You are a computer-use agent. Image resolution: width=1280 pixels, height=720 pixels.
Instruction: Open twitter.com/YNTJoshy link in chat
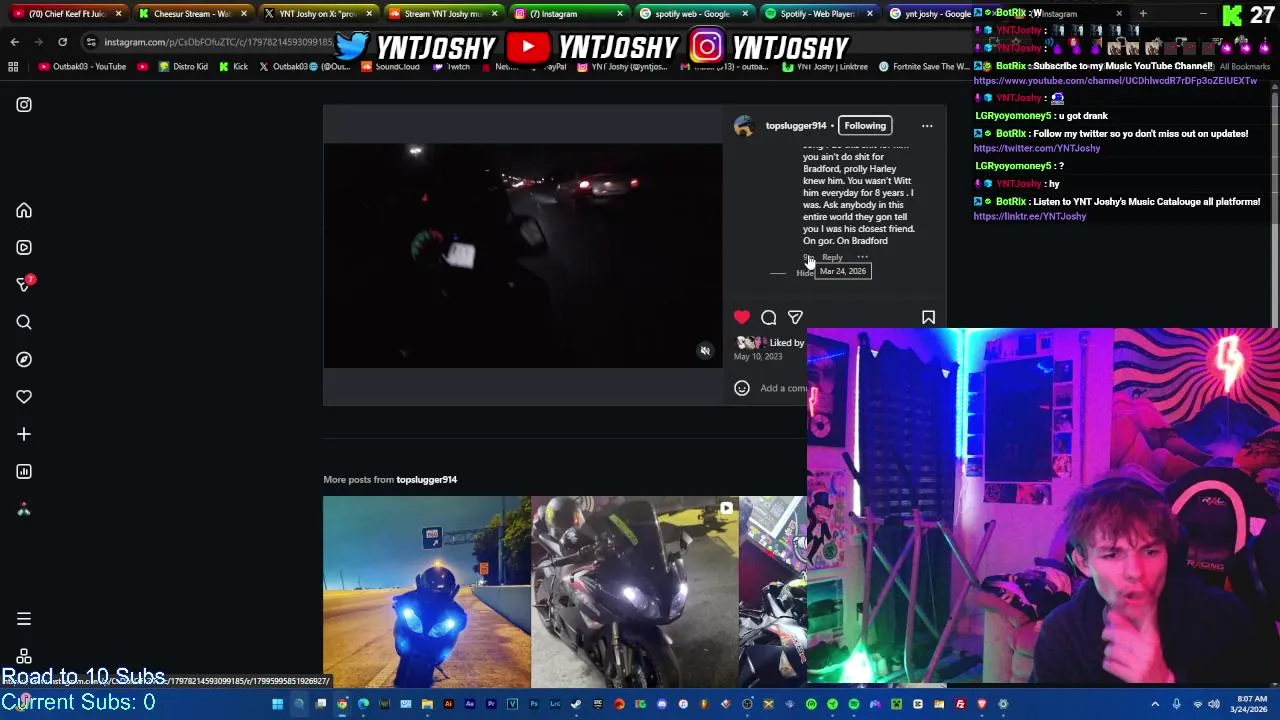click(x=1037, y=149)
